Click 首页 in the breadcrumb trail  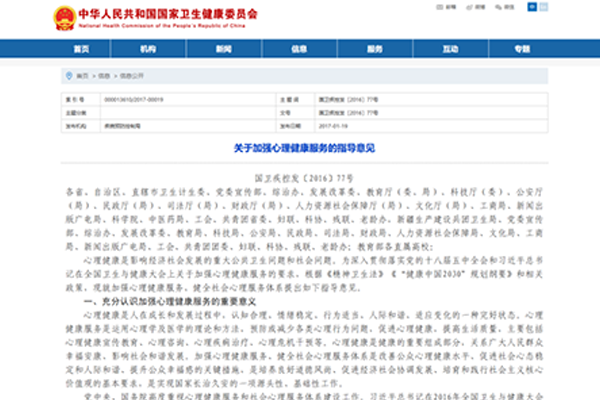(x=81, y=76)
